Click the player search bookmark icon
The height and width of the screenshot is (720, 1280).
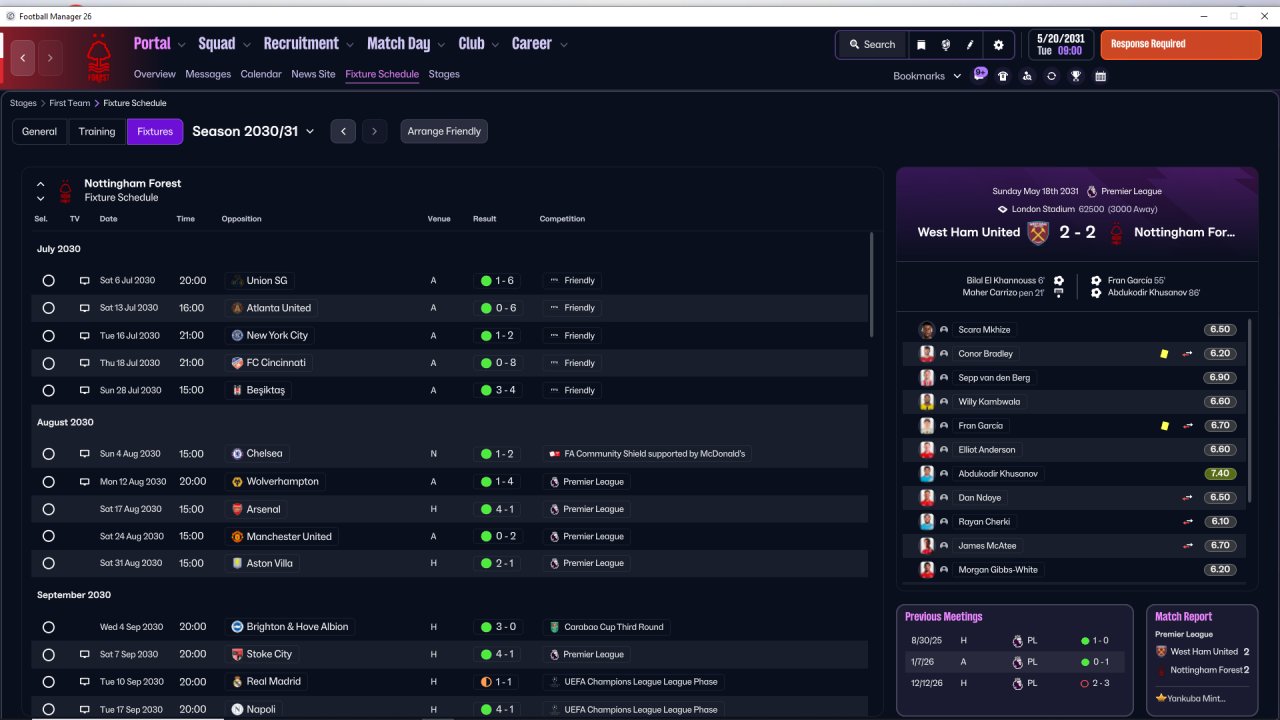coord(1027,76)
